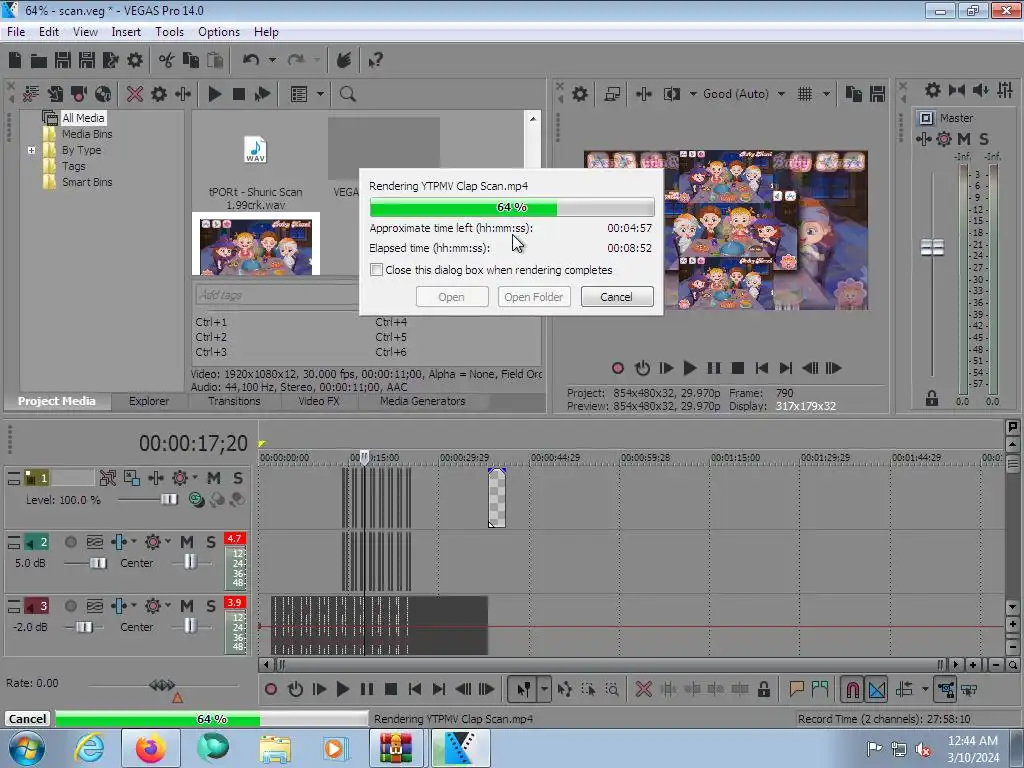This screenshot has height=768, width=1024.
Task: Open the Insert menu
Action: (126, 32)
